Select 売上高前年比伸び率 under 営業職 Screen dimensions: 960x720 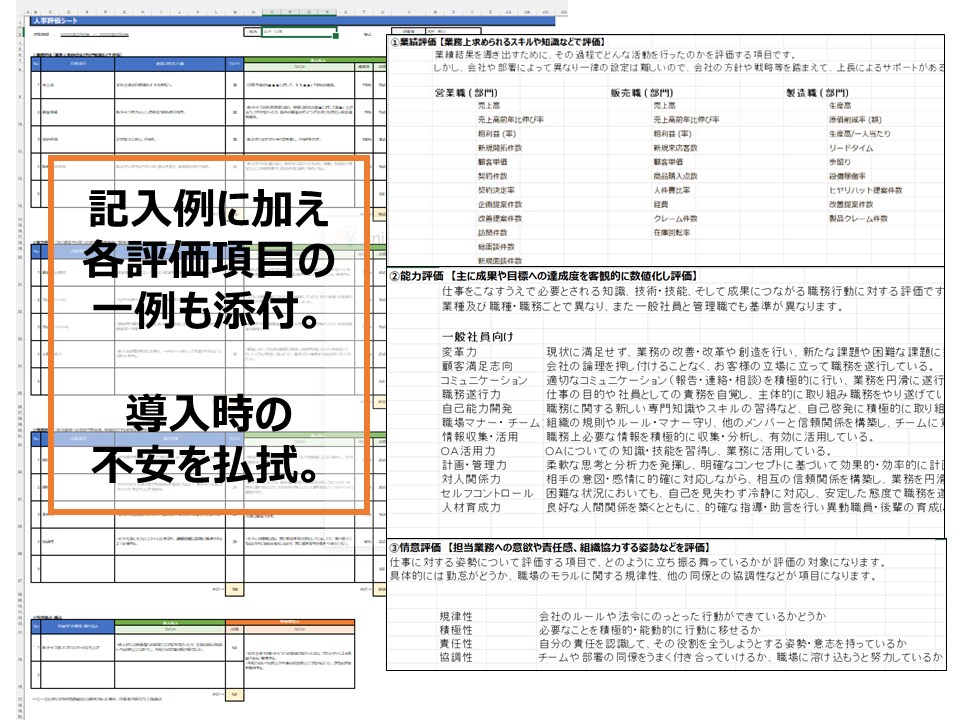coord(511,119)
